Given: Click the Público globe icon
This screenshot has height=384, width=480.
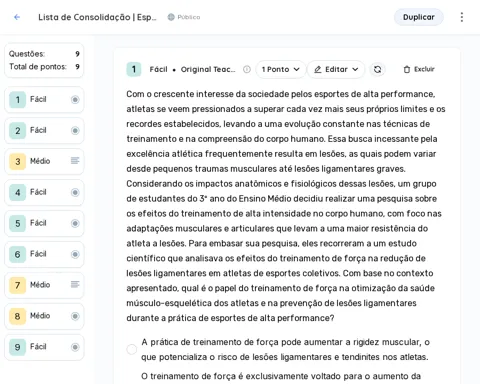Looking at the screenshot, I should [x=171, y=17].
